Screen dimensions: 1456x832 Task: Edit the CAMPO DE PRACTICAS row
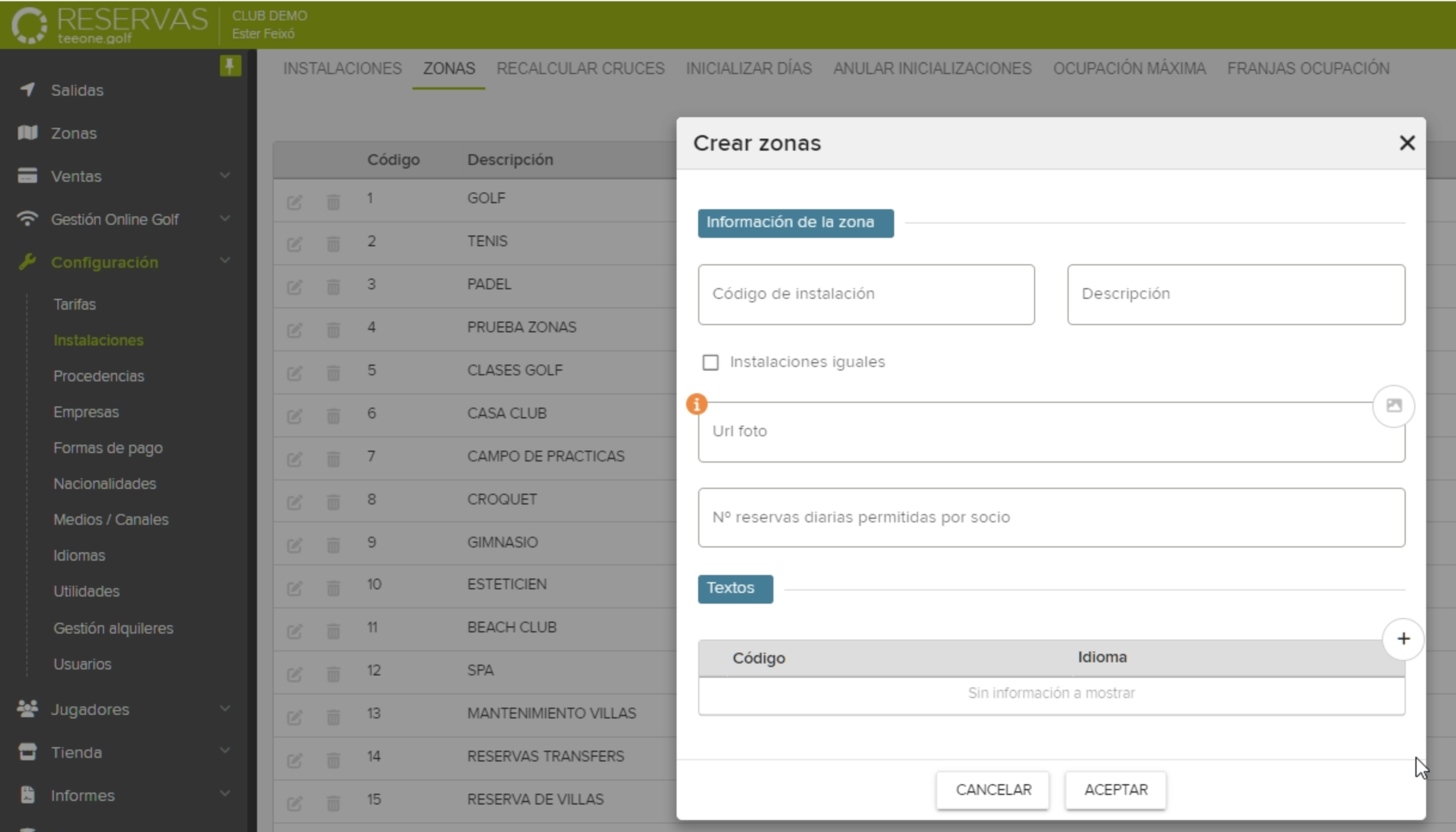click(x=294, y=459)
